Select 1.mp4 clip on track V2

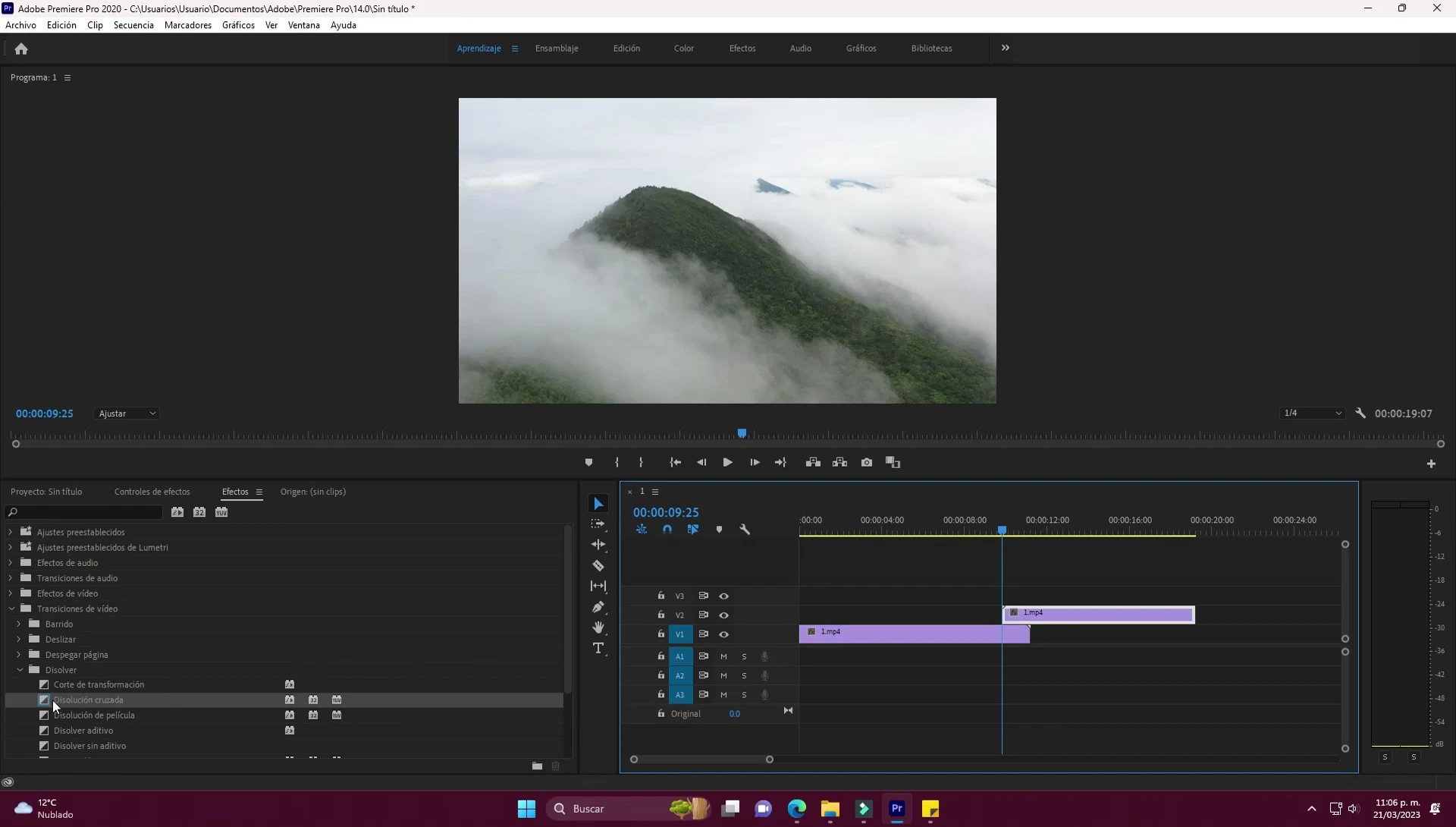tap(1098, 615)
